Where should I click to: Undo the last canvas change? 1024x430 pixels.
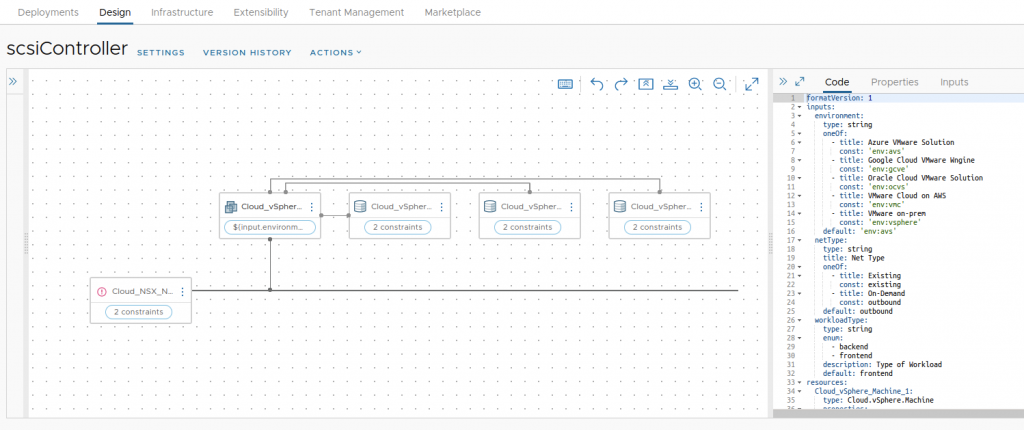(597, 85)
